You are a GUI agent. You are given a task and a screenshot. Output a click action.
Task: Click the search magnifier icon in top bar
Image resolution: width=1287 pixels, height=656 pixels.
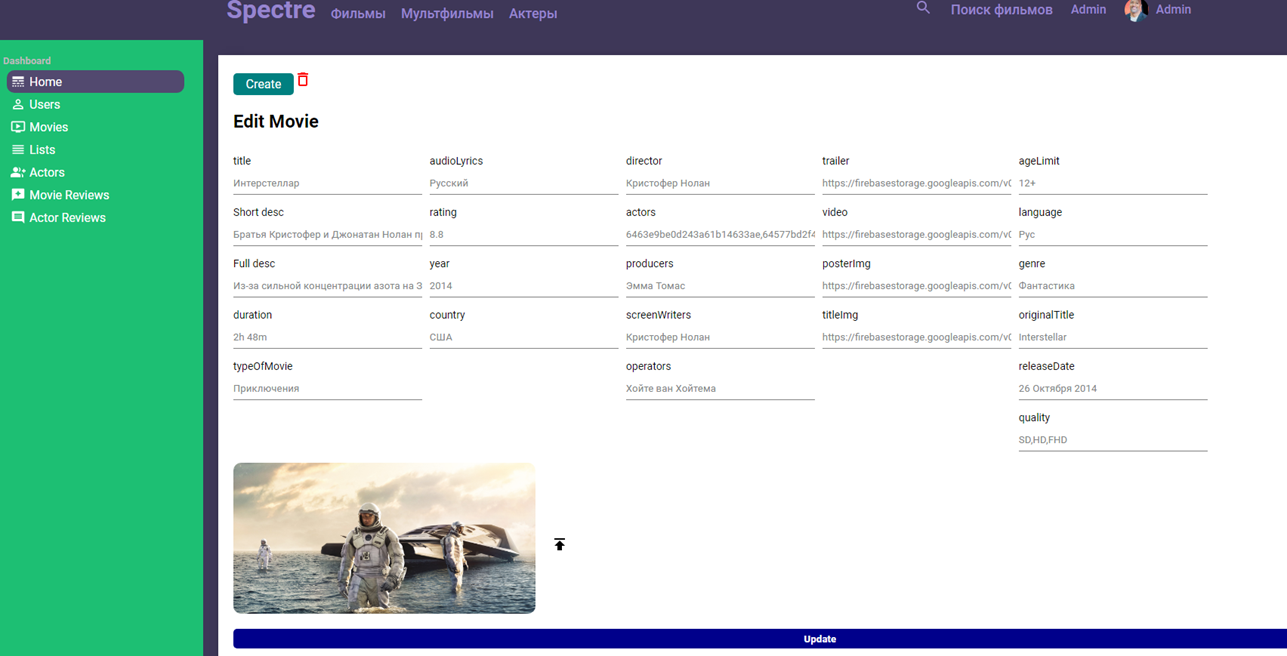tap(922, 8)
